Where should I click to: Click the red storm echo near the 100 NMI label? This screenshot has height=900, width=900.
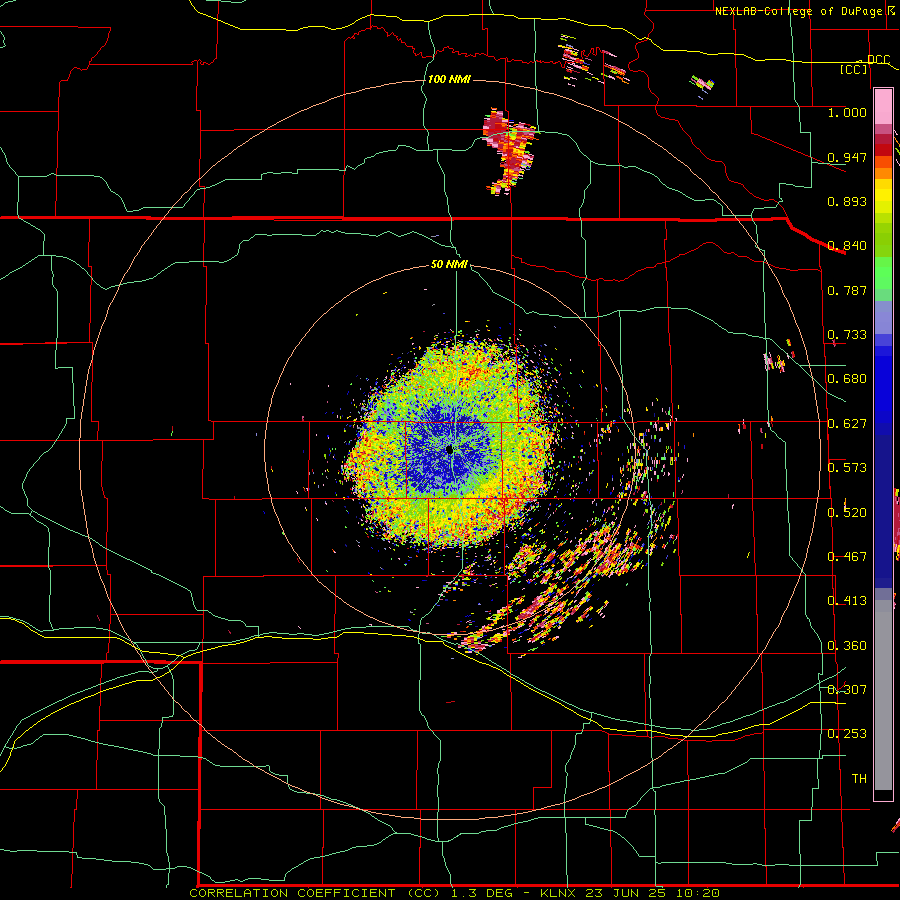[510, 150]
